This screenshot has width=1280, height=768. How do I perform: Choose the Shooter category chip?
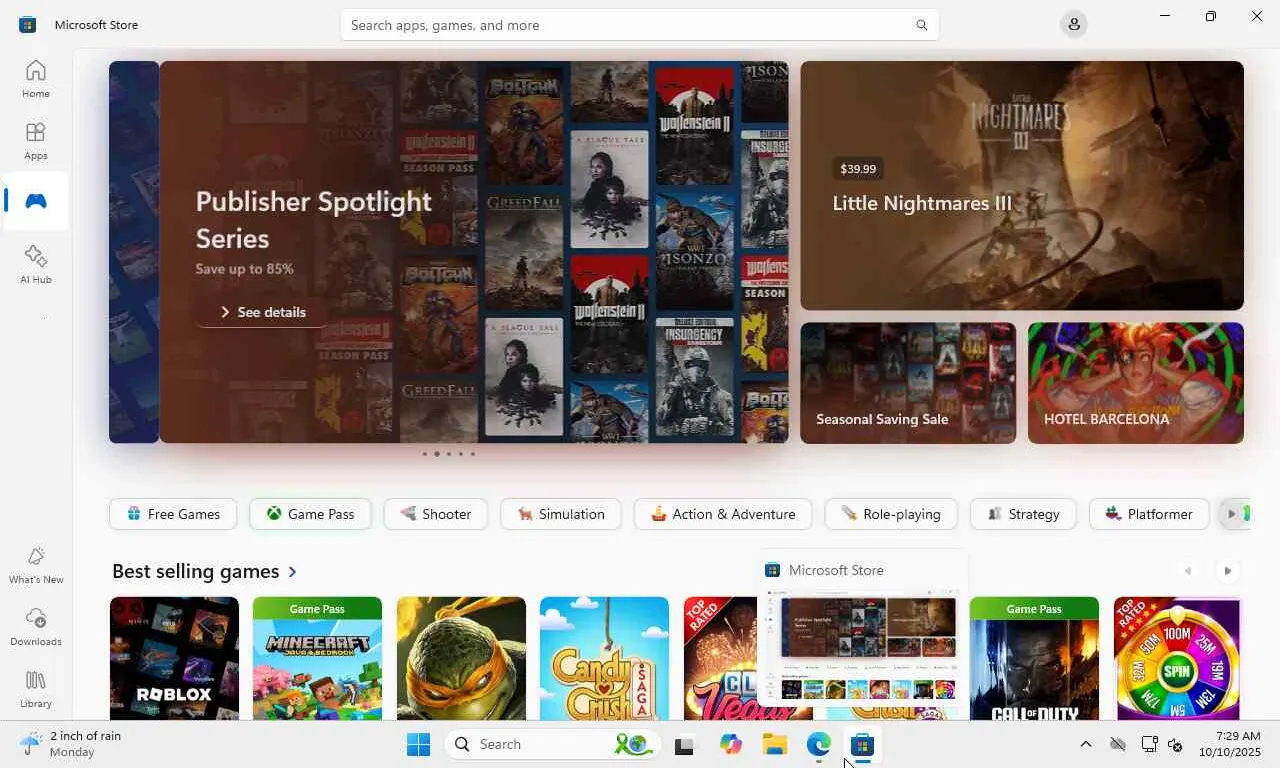pos(435,514)
